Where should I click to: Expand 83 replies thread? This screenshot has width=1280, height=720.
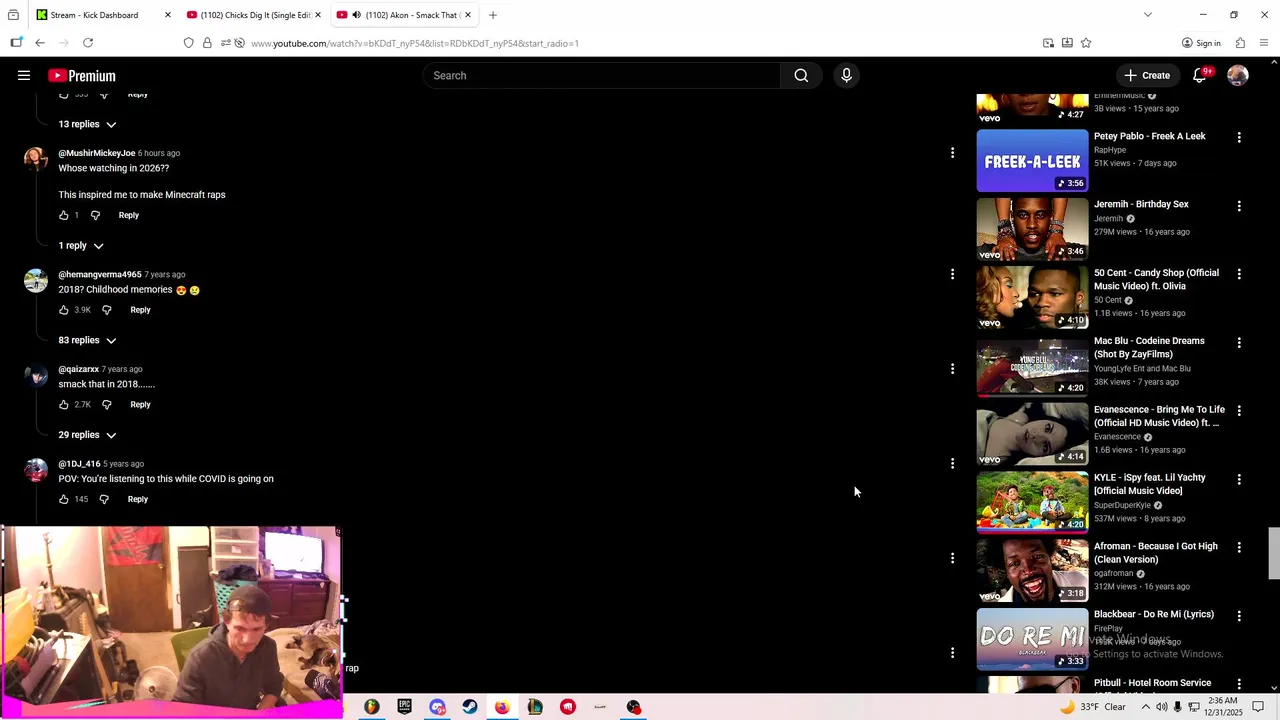click(x=88, y=341)
